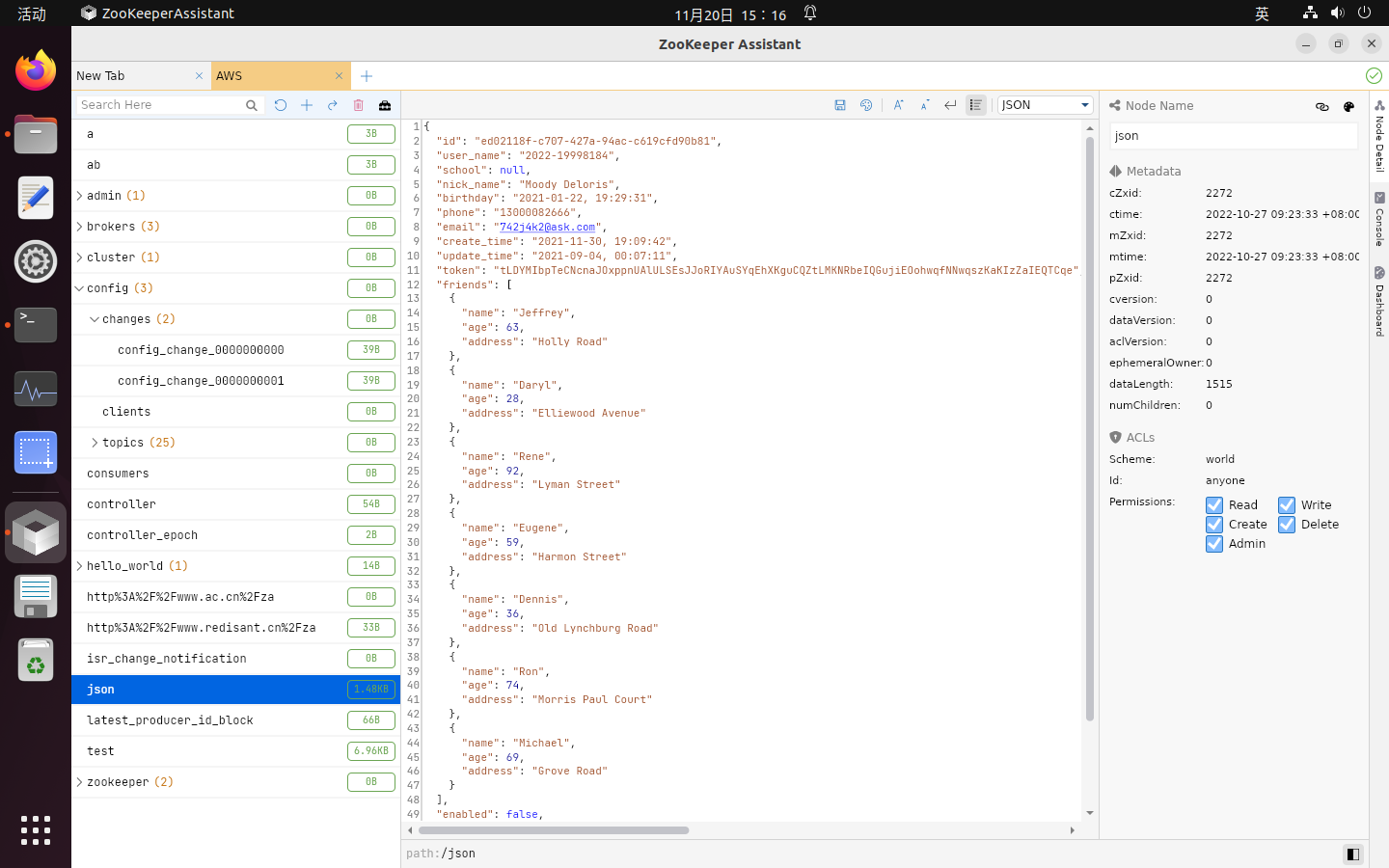Click the palette icon beside Node Name
This screenshot has width=1389, height=868.
(1348, 107)
